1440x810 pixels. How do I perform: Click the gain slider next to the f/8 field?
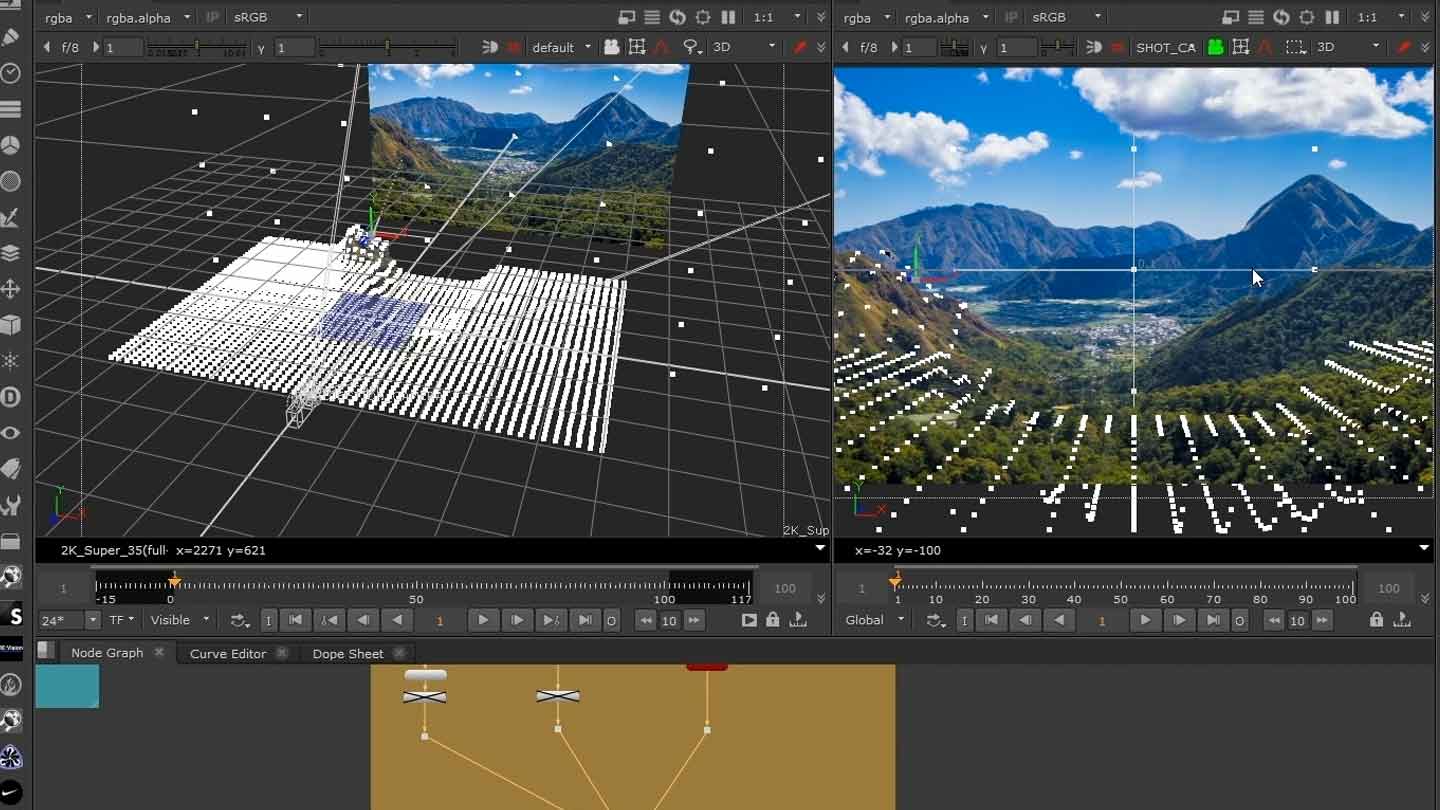[195, 47]
